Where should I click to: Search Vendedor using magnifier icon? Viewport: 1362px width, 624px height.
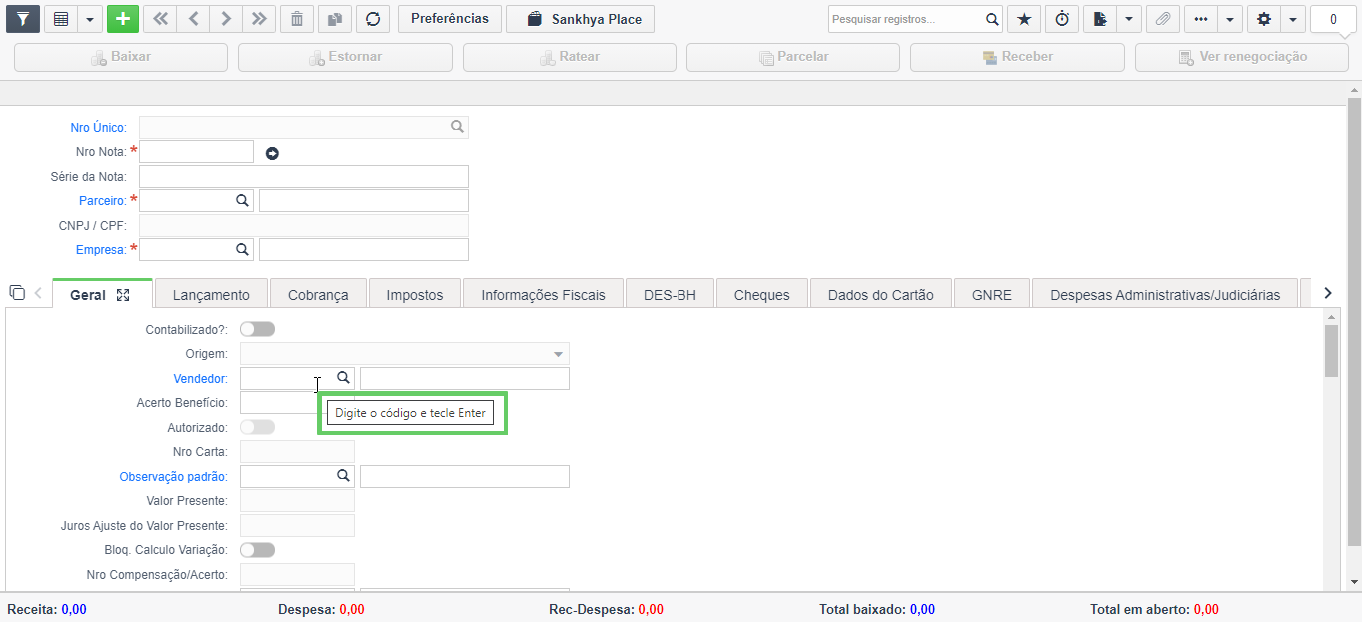343,378
